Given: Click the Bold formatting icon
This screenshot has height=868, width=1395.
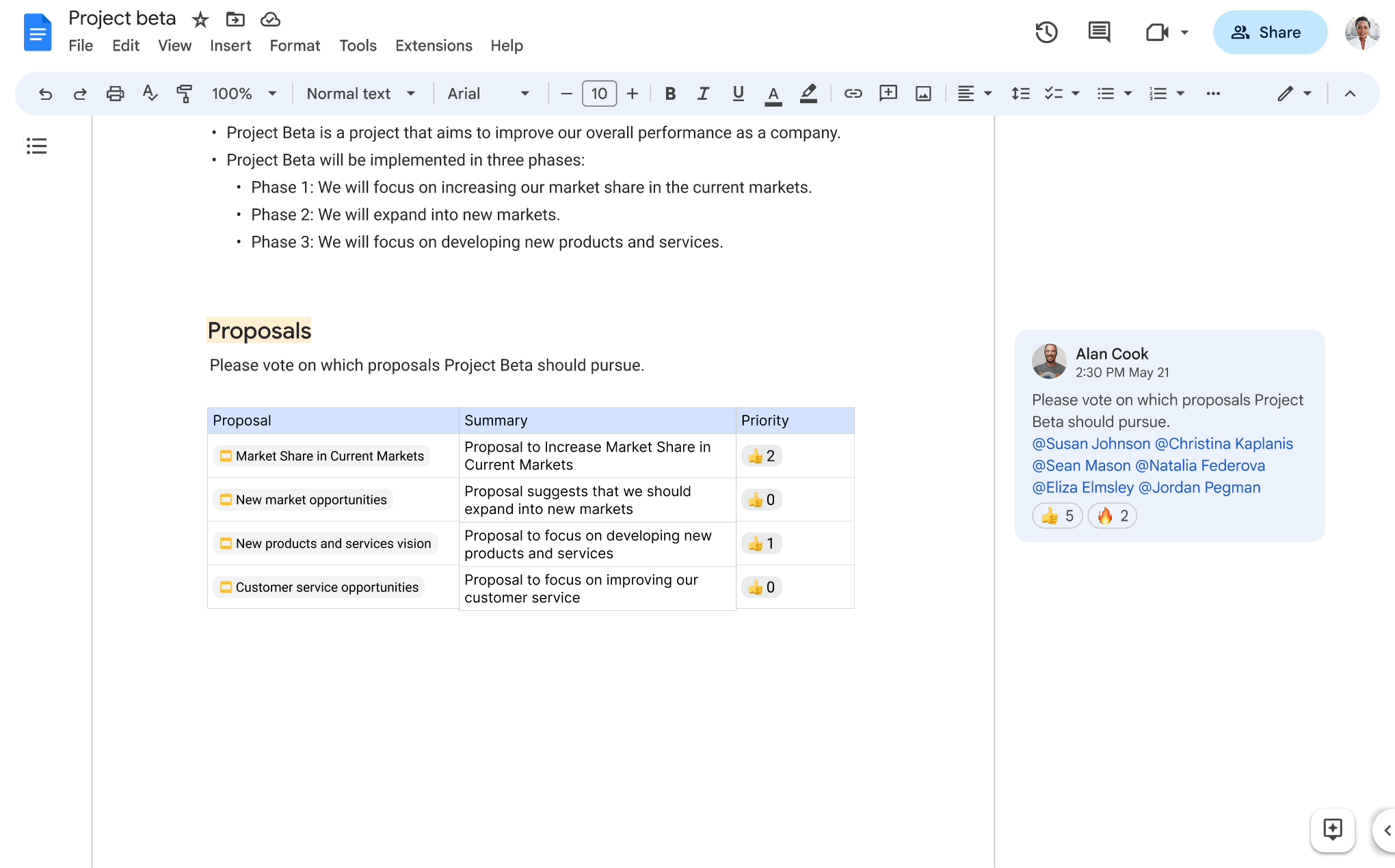Looking at the screenshot, I should pyautogui.click(x=669, y=94).
